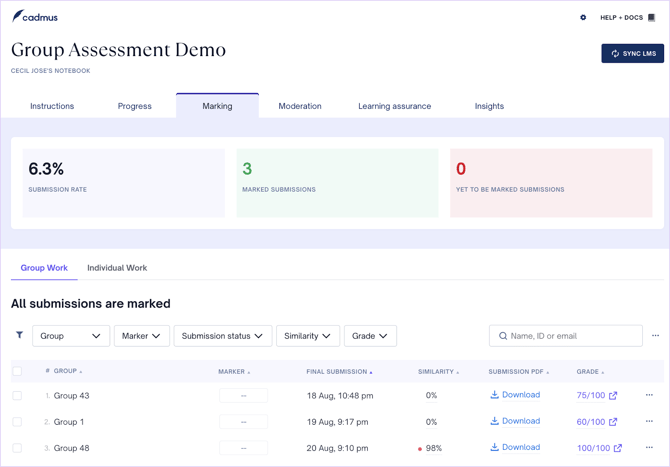Viewport: 670px width, 467px height.
Task: Open external grade link for Group 48
Action: (x=617, y=448)
